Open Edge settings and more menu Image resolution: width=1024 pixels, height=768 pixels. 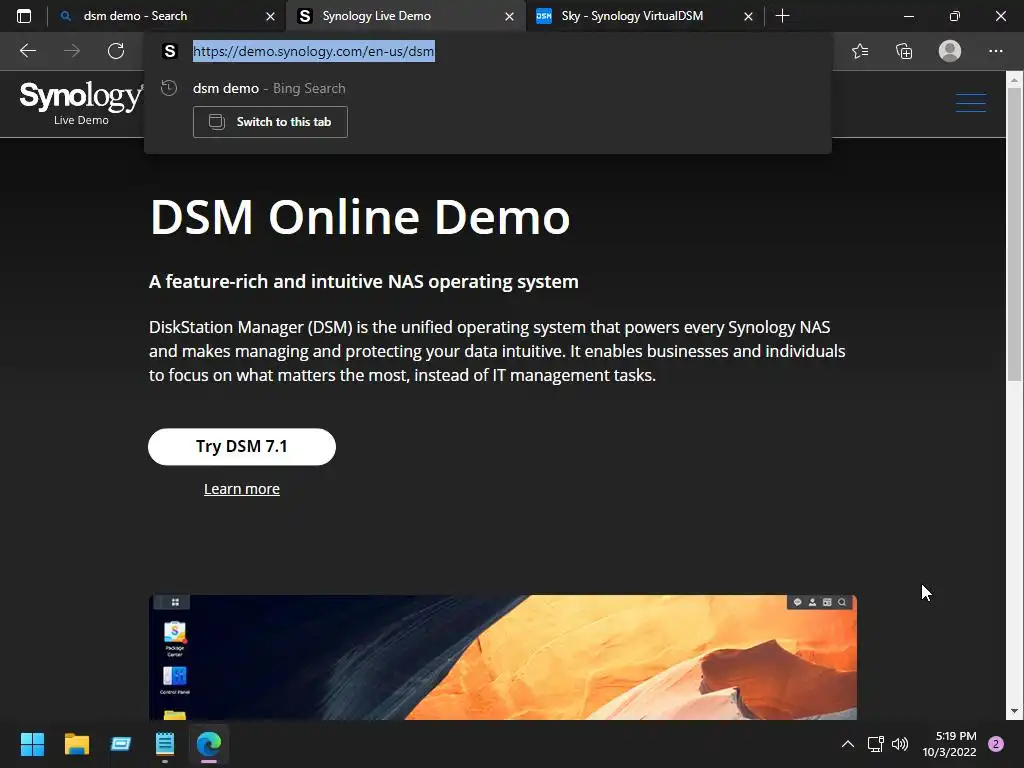pyautogui.click(x=995, y=51)
